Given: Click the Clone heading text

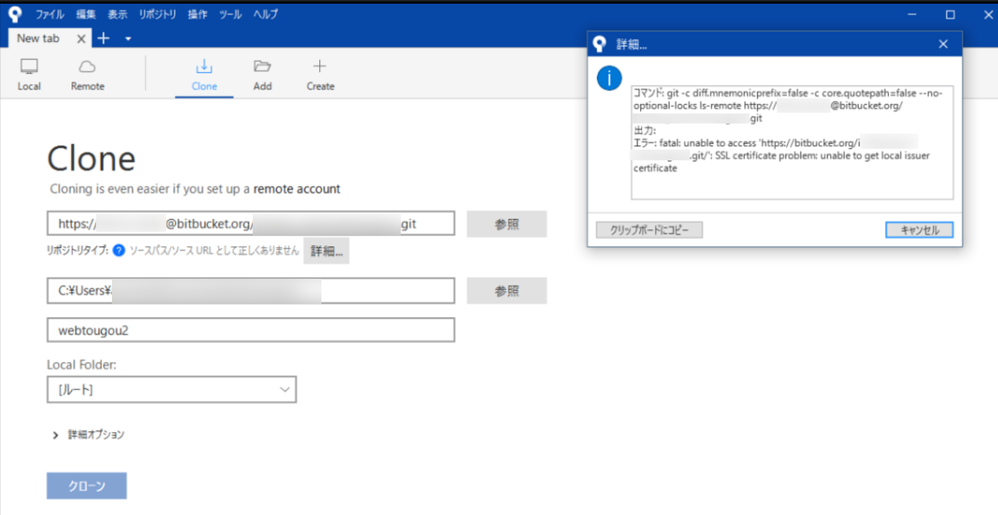Looking at the screenshot, I should (91, 158).
